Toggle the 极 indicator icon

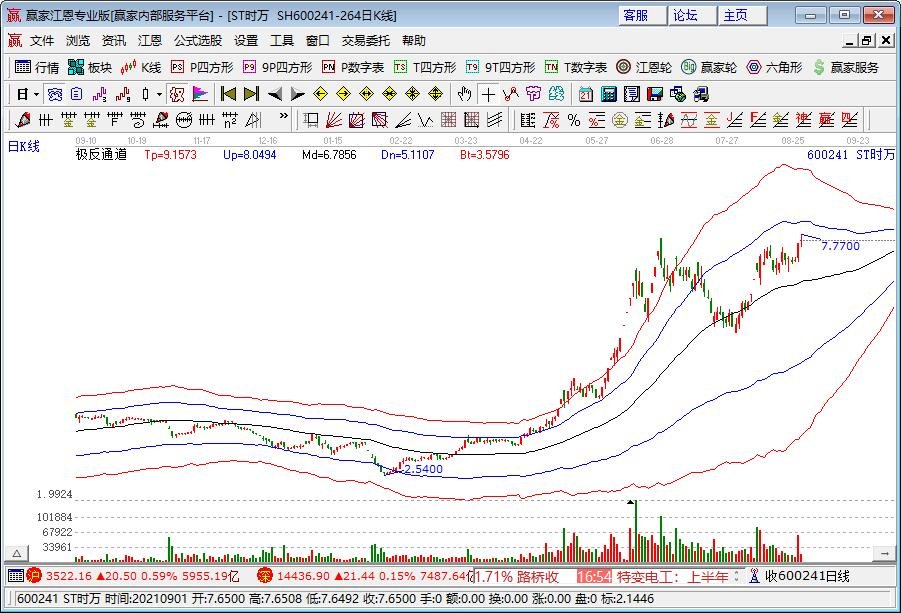coord(178,94)
